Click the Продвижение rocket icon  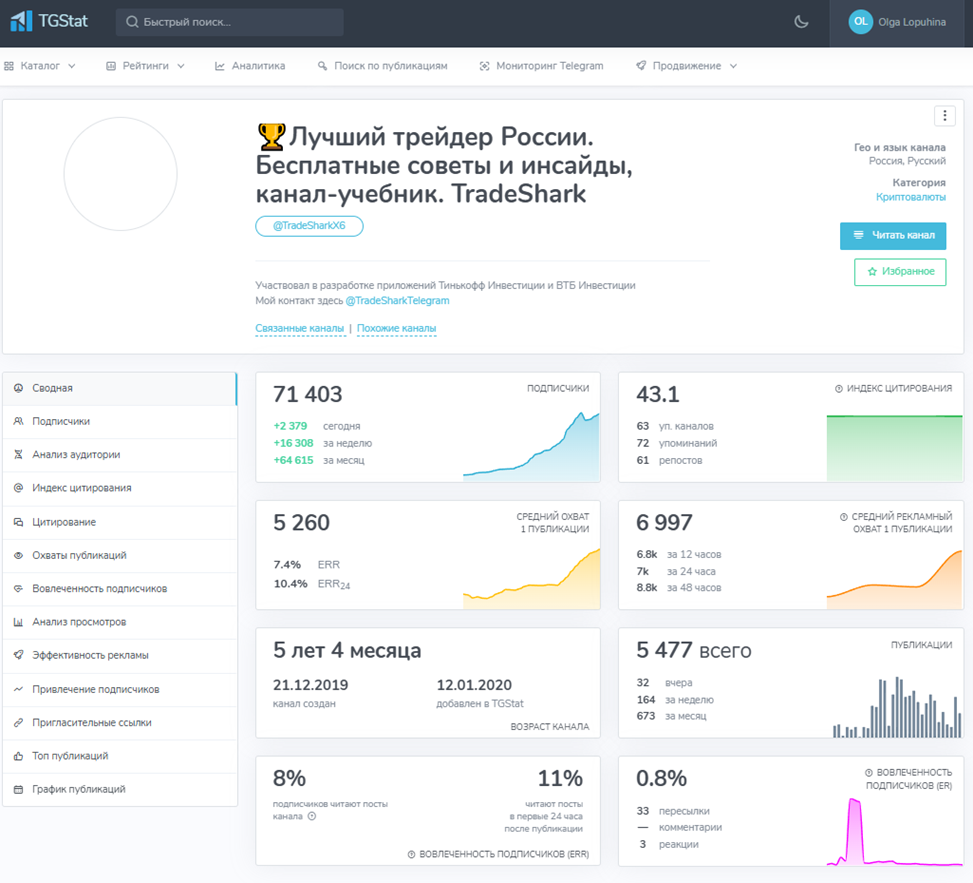click(x=641, y=66)
